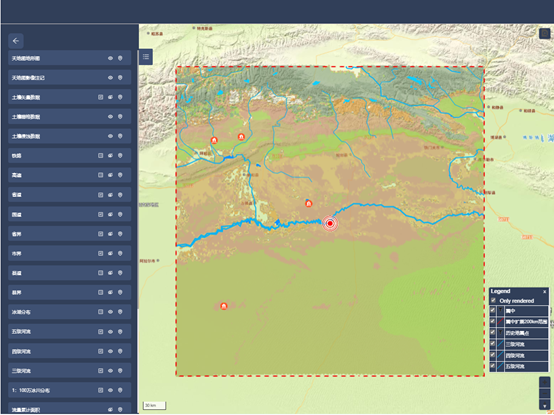The height and width of the screenshot is (415, 554).
Task: Click blue line swatch for 五级河流 in Legend
Action: pos(500,366)
